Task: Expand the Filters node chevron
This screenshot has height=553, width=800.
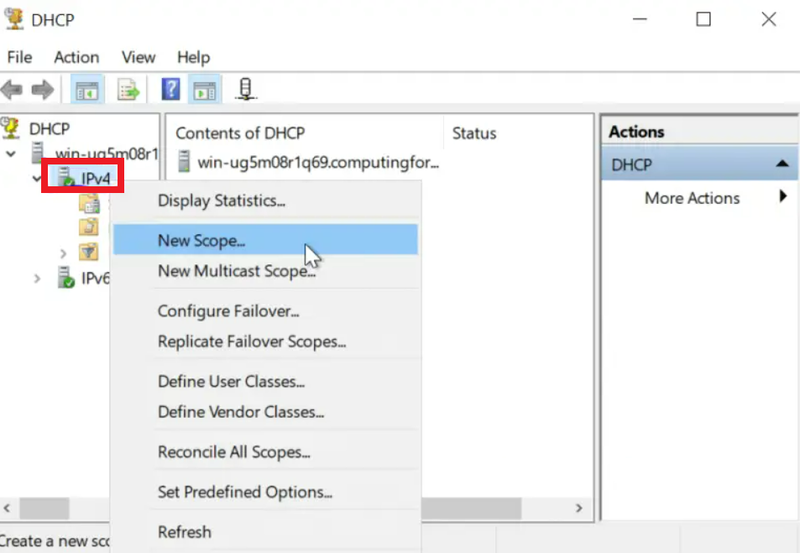Action: point(63,253)
